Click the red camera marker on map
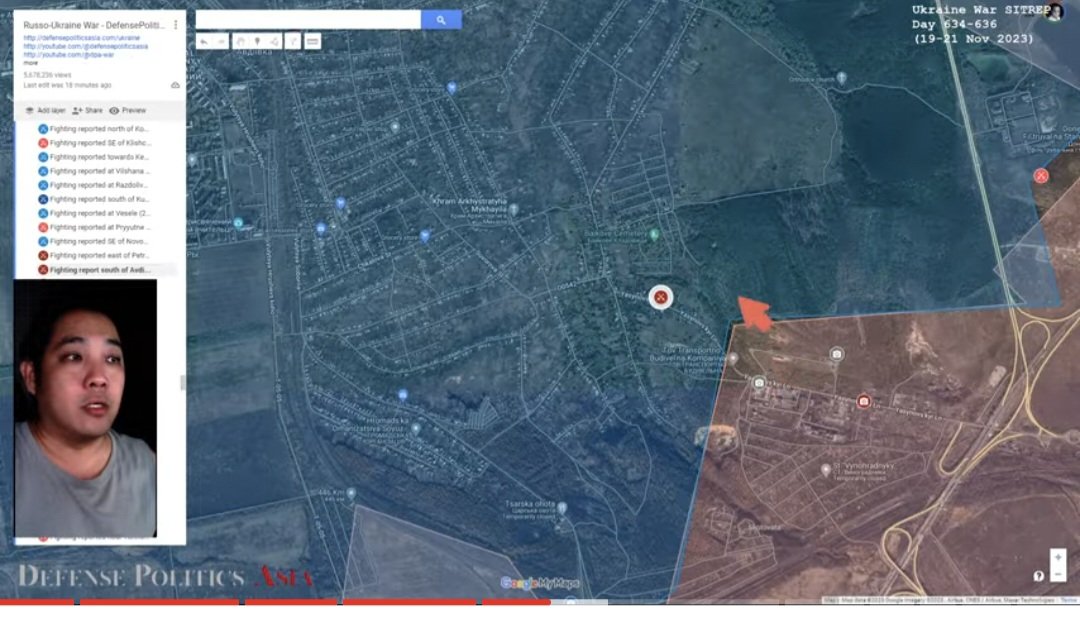This screenshot has height=624, width=1080. pyautogui.click(x=864, y=401)
